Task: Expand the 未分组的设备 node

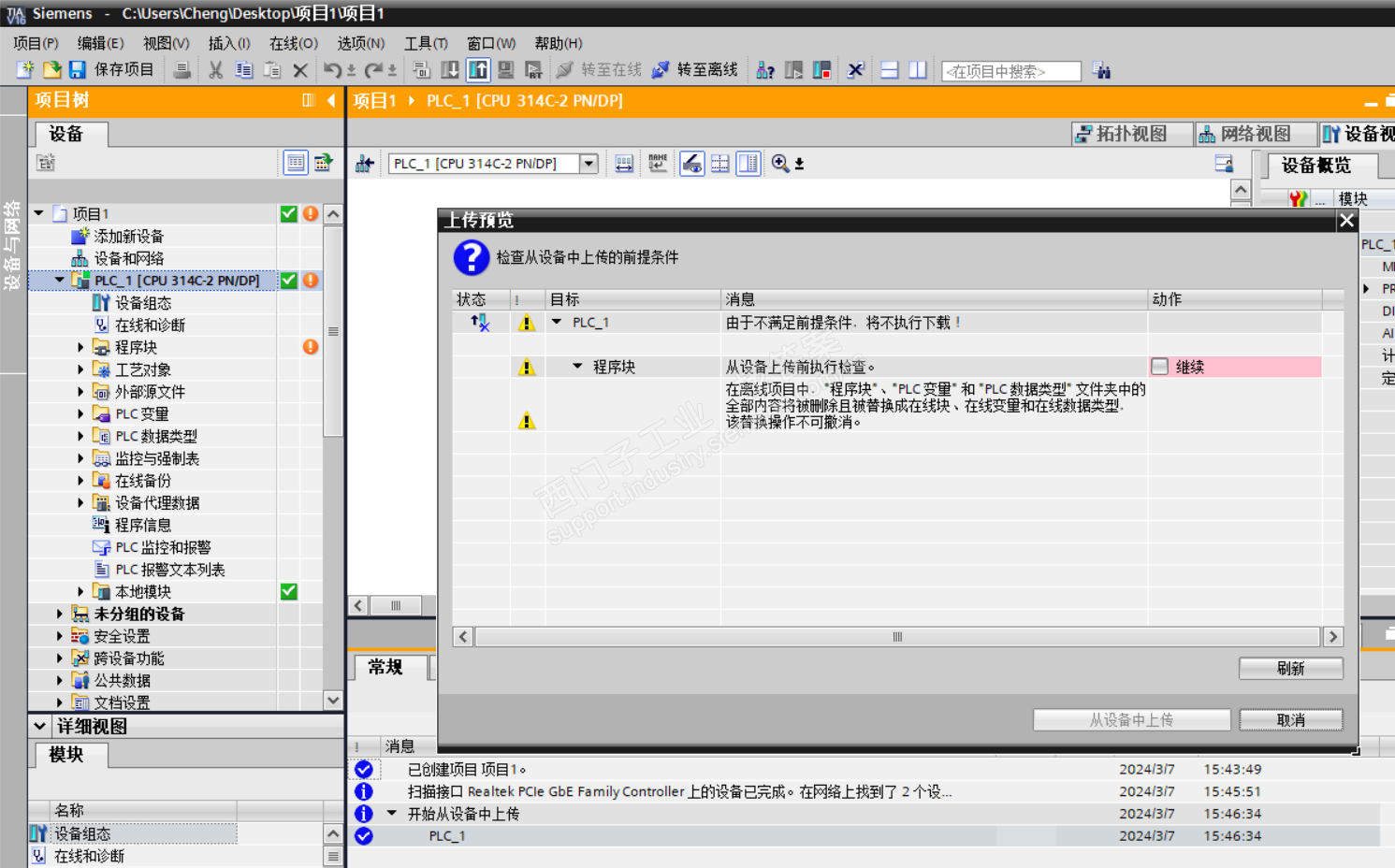Action: pos(60,614)
